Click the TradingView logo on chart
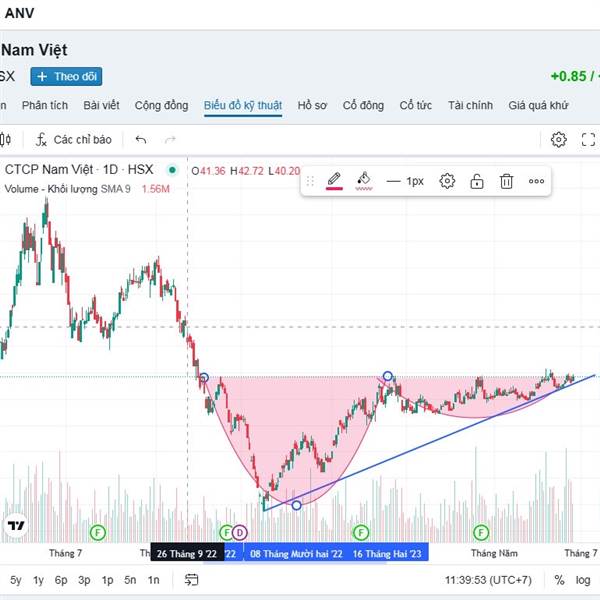This screenshot has height=600, width=600. pyautogui.click(x=16, y=526)
